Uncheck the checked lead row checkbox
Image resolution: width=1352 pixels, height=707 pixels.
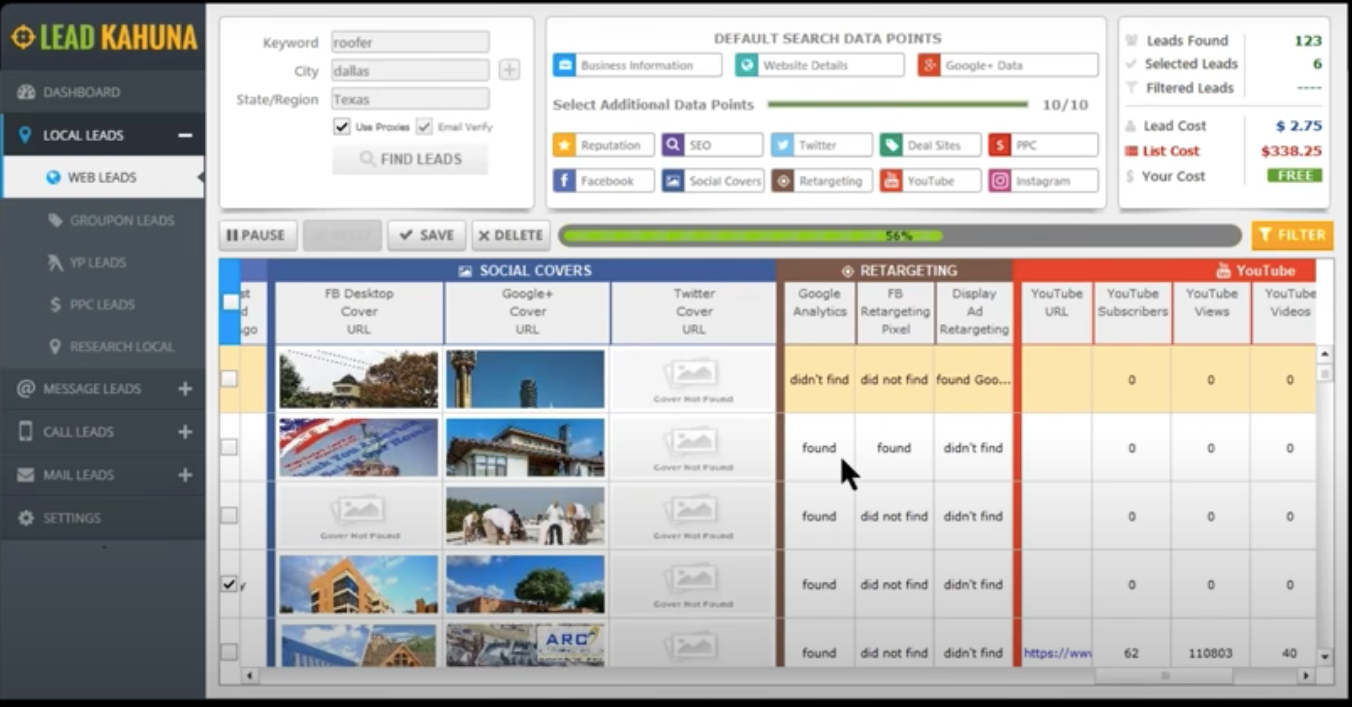coord(229,584)
